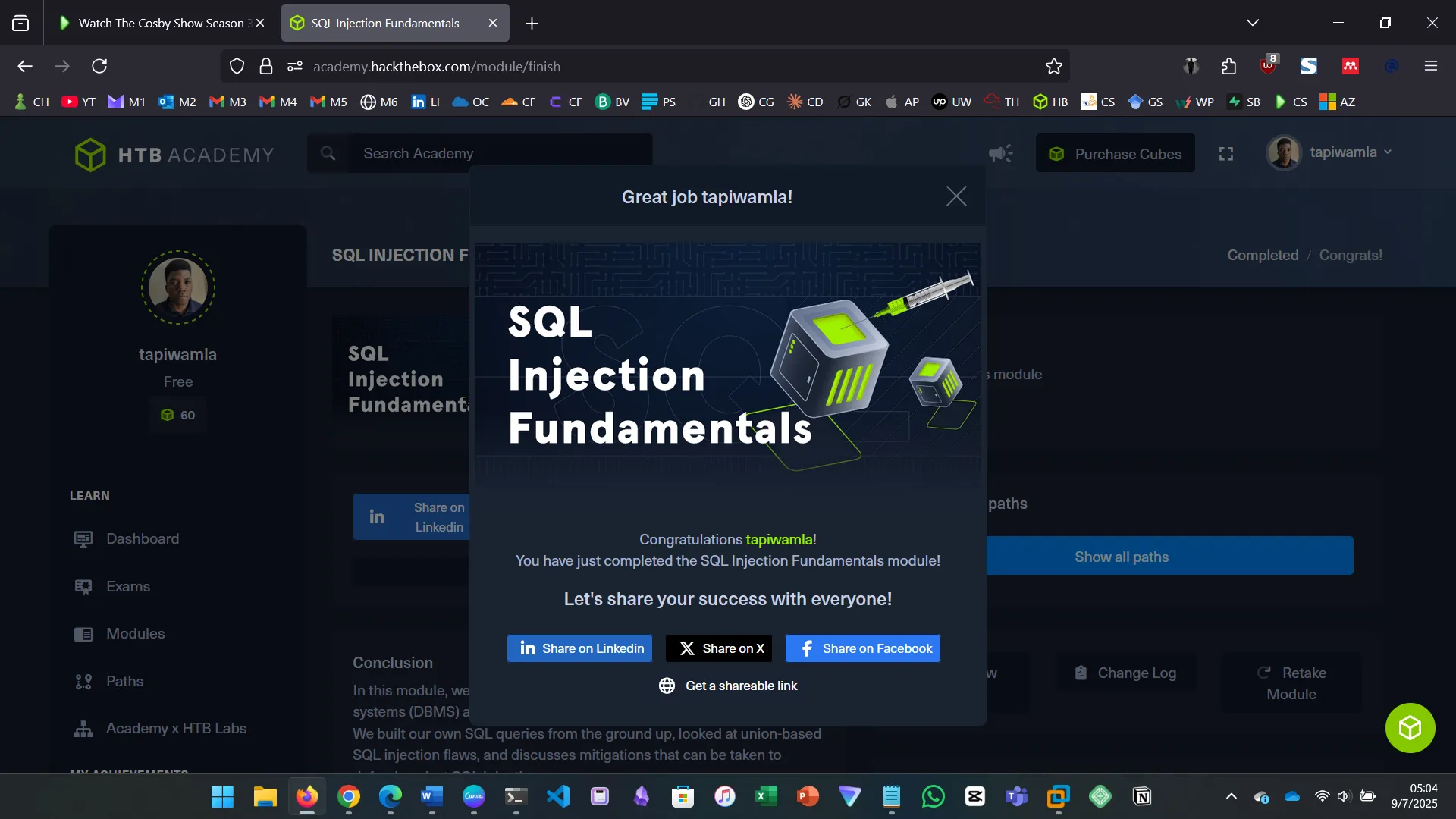The height and width of the screenshot is (819, 1456).
Task: Open Firefox extensions puzzle icon
Action: point(1229,67)
